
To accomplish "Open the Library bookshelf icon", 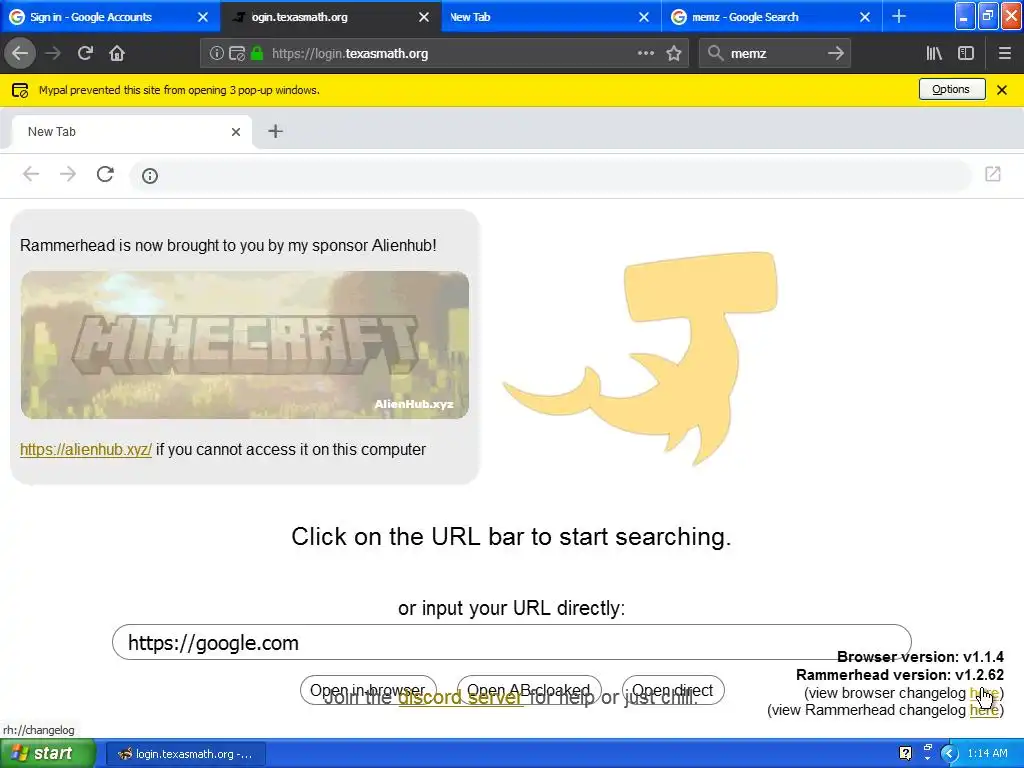I will point(934,54).
